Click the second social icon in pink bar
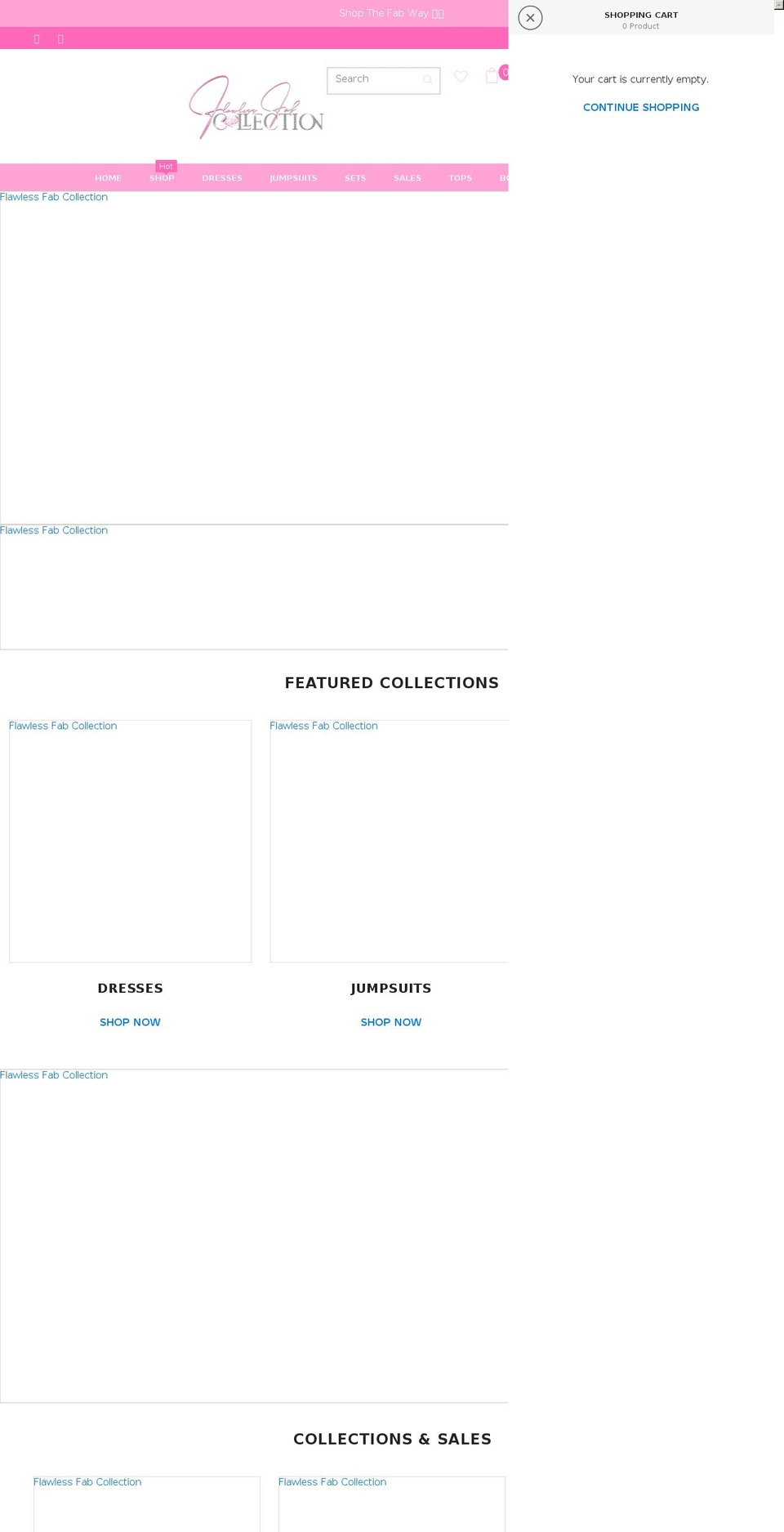This screenshot has height=1532, width=784. coord(60,39)
